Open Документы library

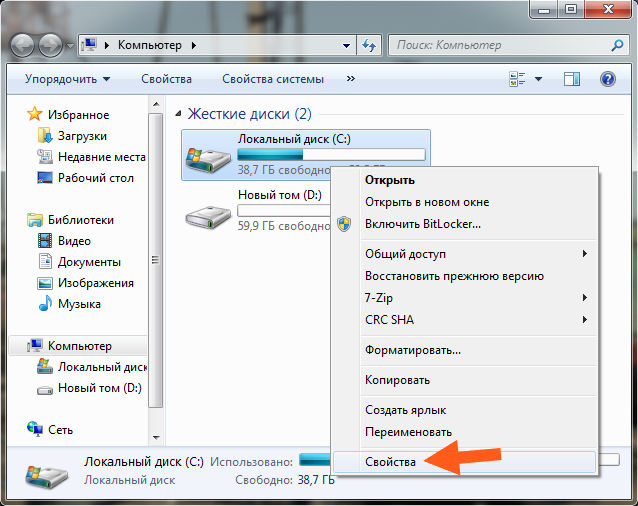[89, 262]
